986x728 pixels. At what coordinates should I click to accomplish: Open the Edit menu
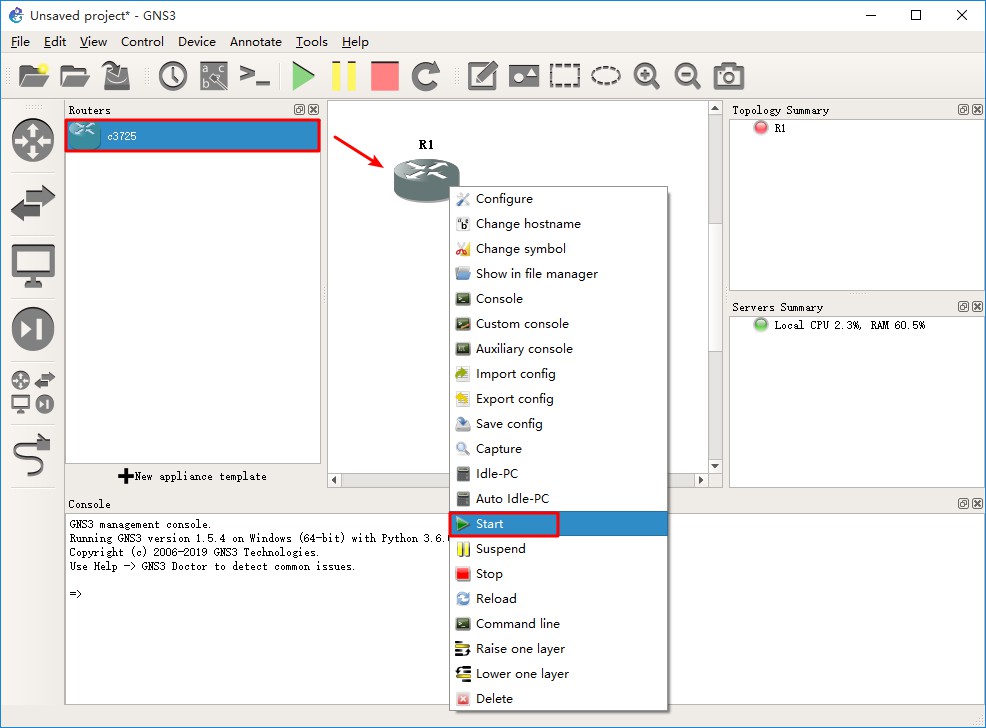pyautogui.click(x=55, y=41)
